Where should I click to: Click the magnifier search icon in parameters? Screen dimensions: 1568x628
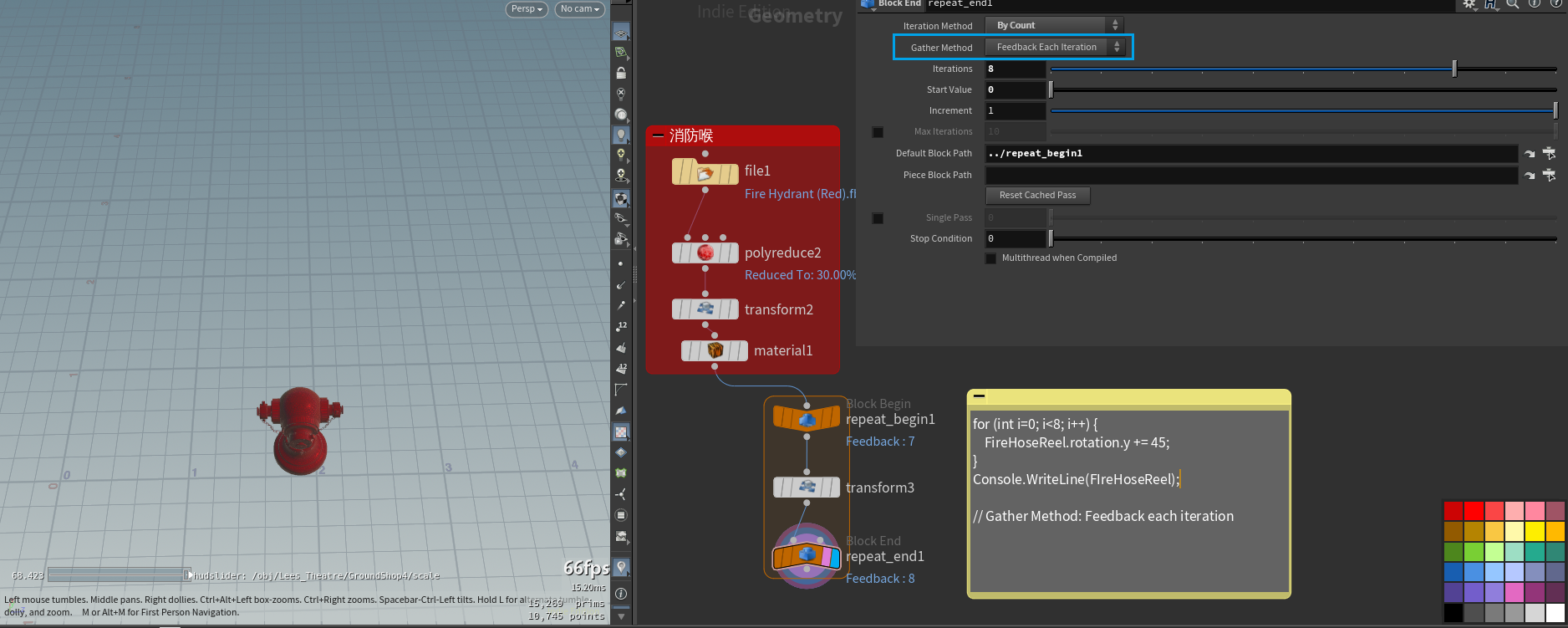1513,4
